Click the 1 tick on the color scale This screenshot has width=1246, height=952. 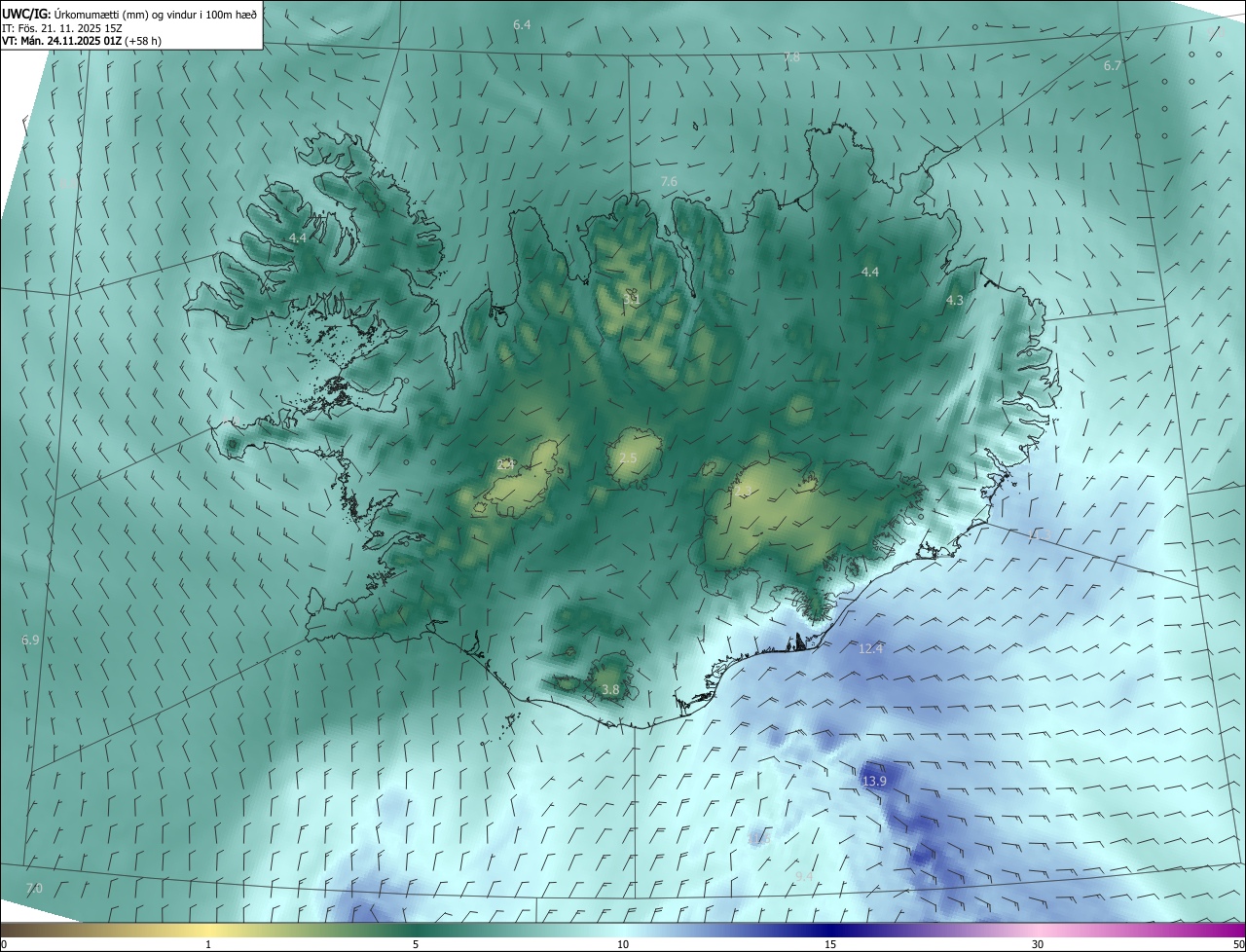click(x=208, y=944)
